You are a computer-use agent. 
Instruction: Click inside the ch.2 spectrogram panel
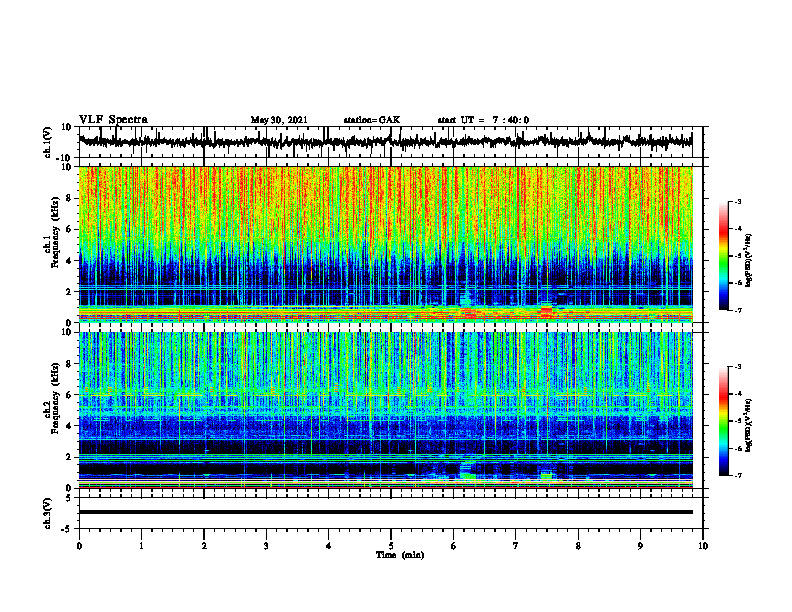click(385, 410)
